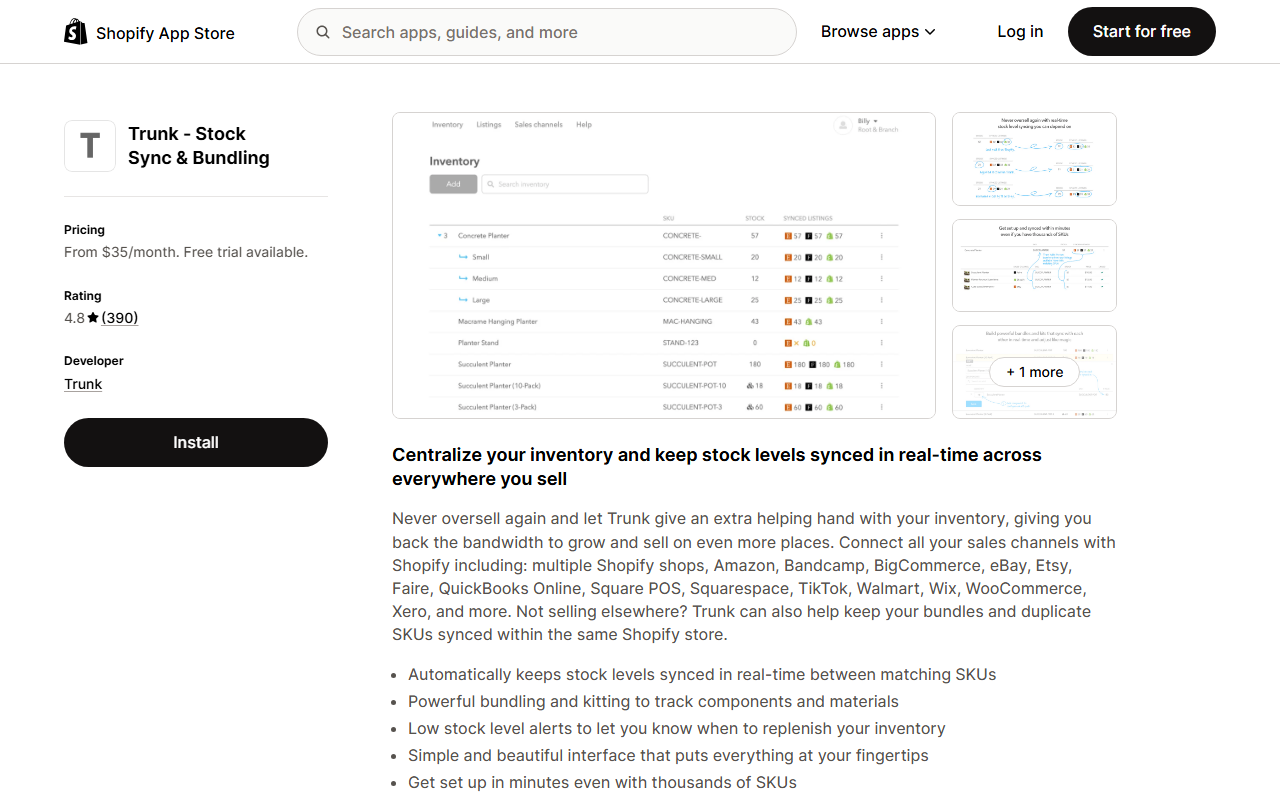Click the Centralize your inventory heading
The height and width of the screenshot is (800, 1280).
point(717,467)
